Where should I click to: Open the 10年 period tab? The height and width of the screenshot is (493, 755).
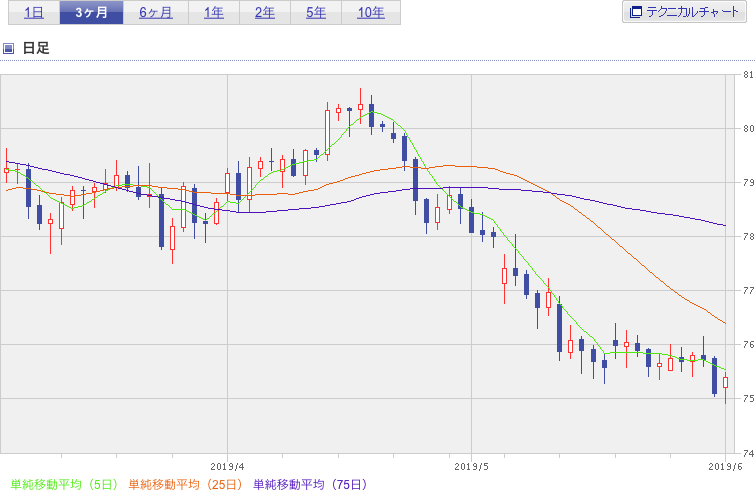371,13
